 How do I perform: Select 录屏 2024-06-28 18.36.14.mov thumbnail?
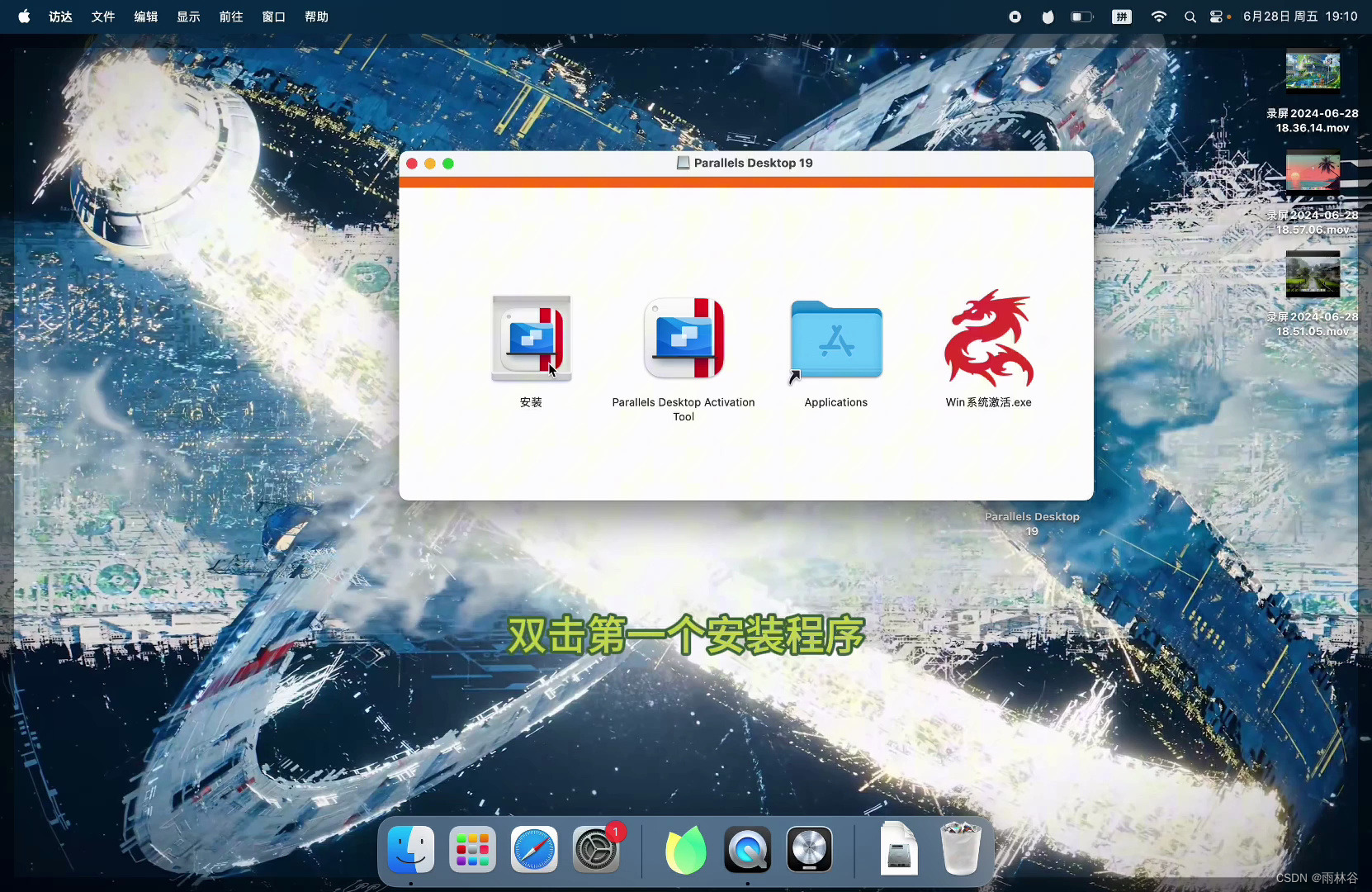(1313, 72)
